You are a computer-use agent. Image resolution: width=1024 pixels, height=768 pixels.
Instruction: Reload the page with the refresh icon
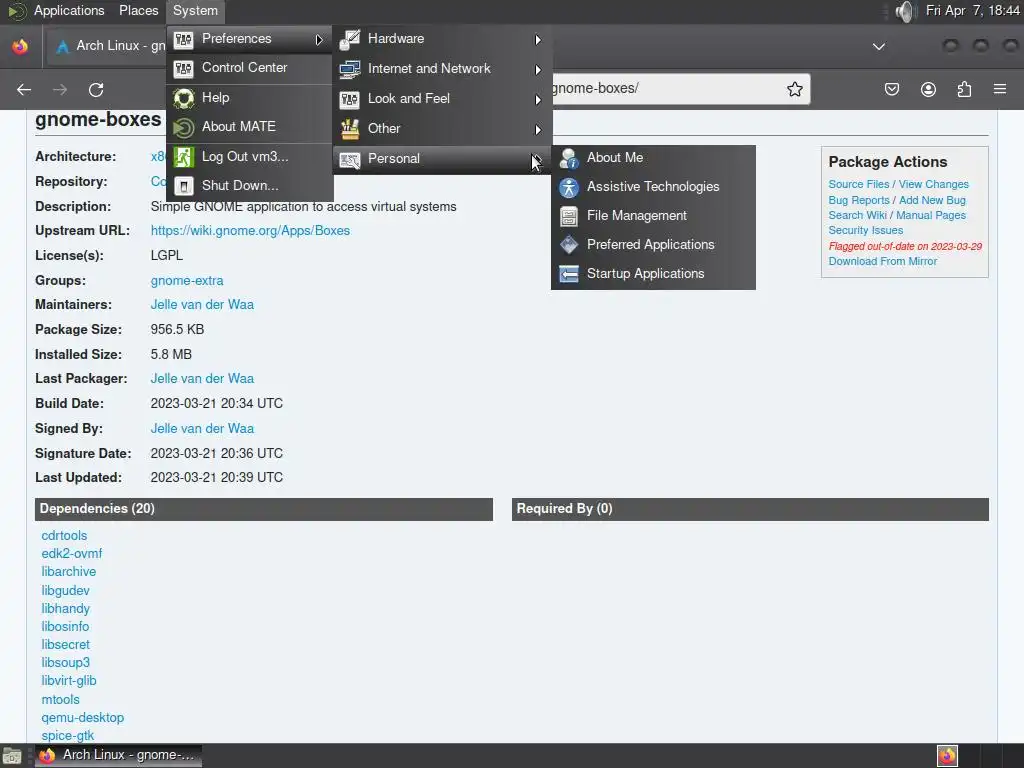pos(96,89)
